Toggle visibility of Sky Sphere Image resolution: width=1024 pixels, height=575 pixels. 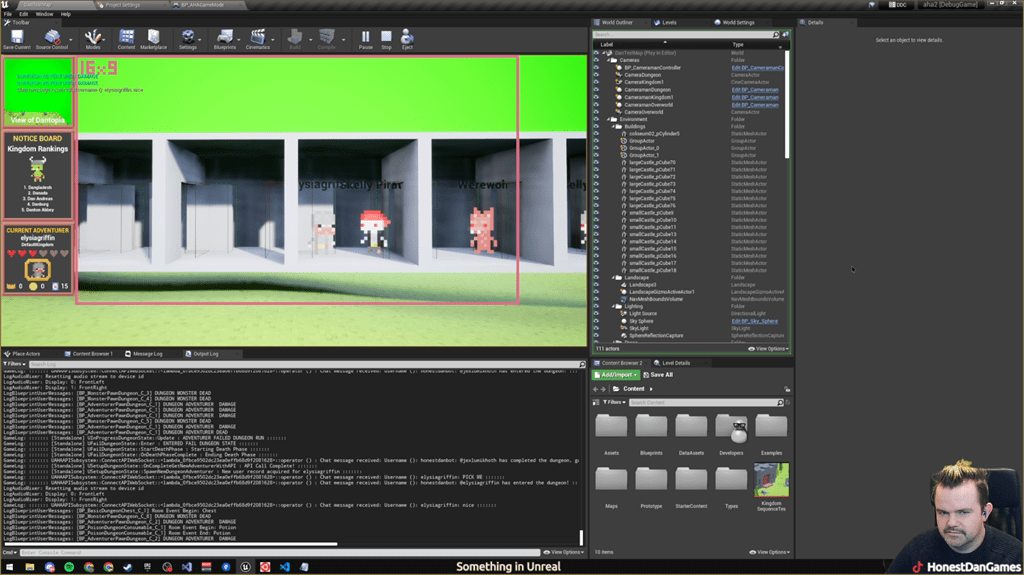tap(596, 321)
